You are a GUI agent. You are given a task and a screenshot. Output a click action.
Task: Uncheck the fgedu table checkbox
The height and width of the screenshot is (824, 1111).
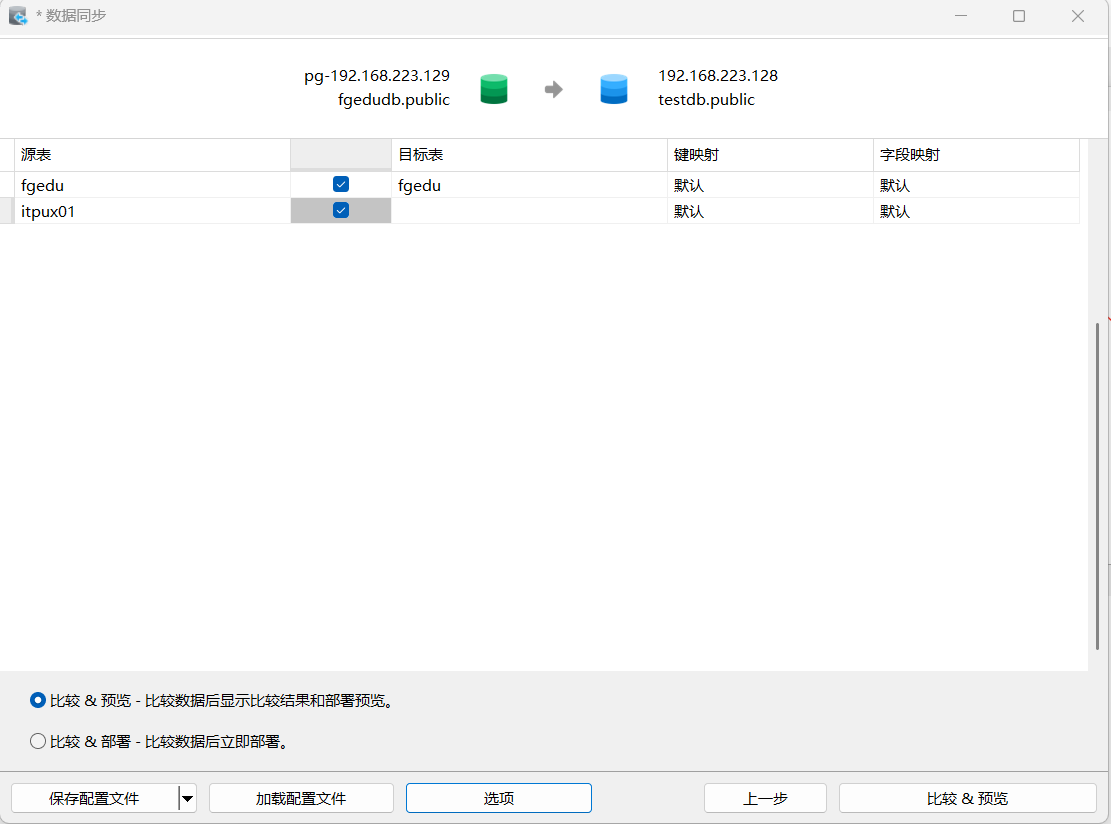pos(341,184)
